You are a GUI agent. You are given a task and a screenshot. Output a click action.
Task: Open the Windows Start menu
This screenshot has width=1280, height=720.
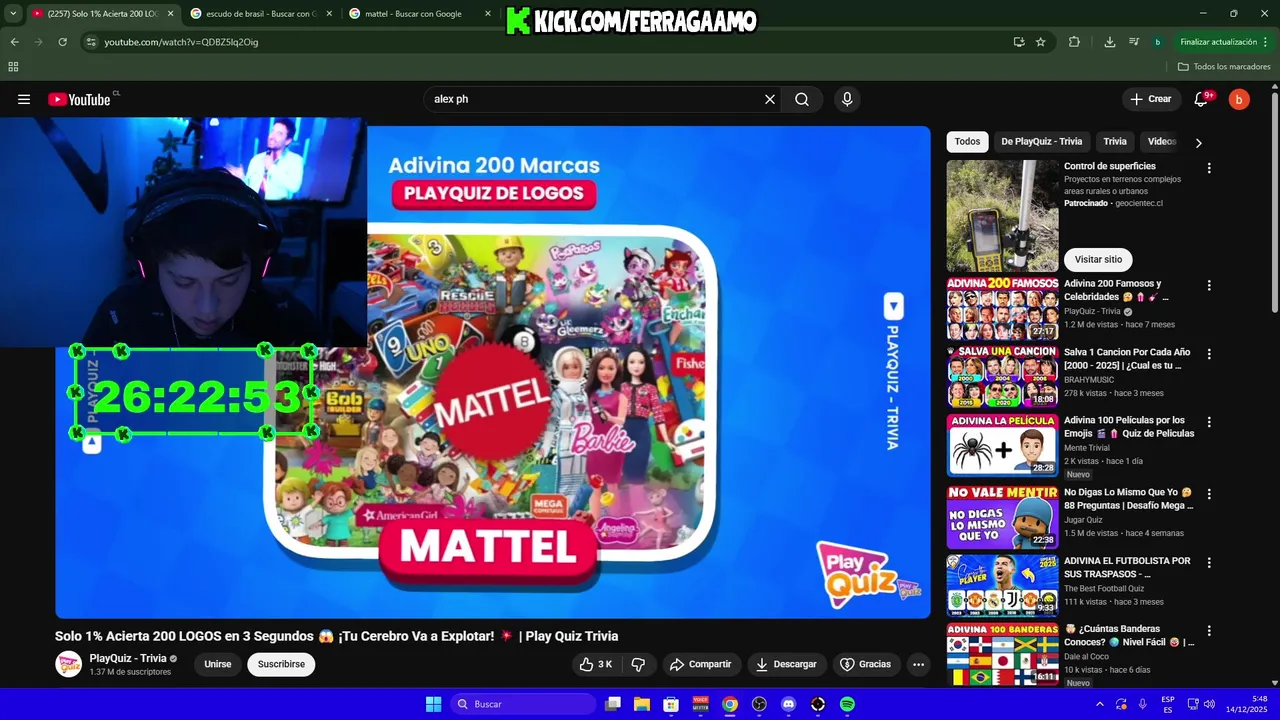(433, 704)
